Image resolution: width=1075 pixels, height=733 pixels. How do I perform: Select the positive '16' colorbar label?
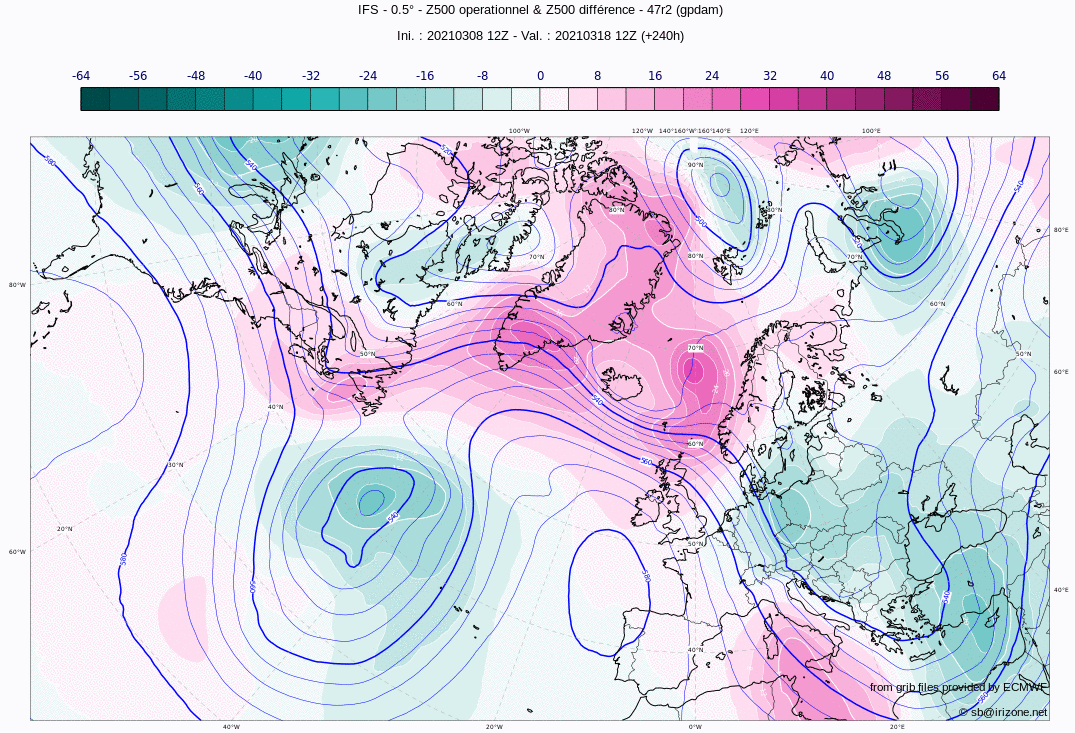(655, 75)
